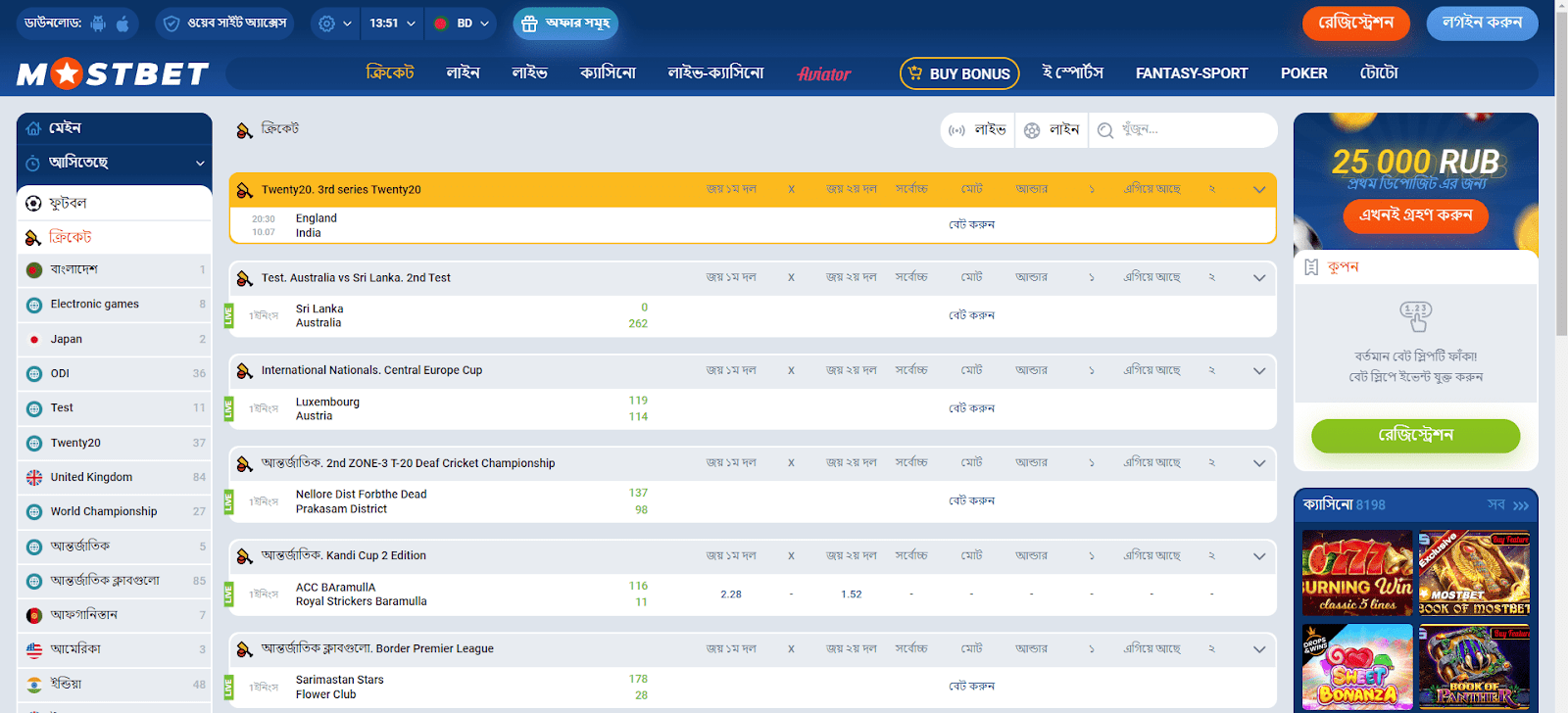The width and height of the screenshot is (1568, 713).
Task: Open the Sweet Bonanza game thumbnail
Action: click(1357, 668)
